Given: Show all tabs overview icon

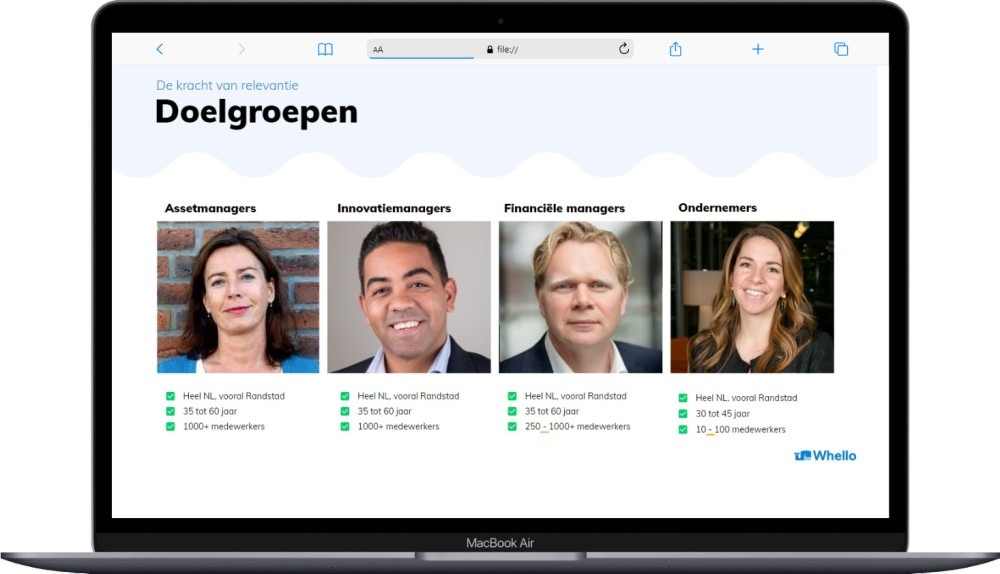Looking at the screenshot, I should (841, 49).
